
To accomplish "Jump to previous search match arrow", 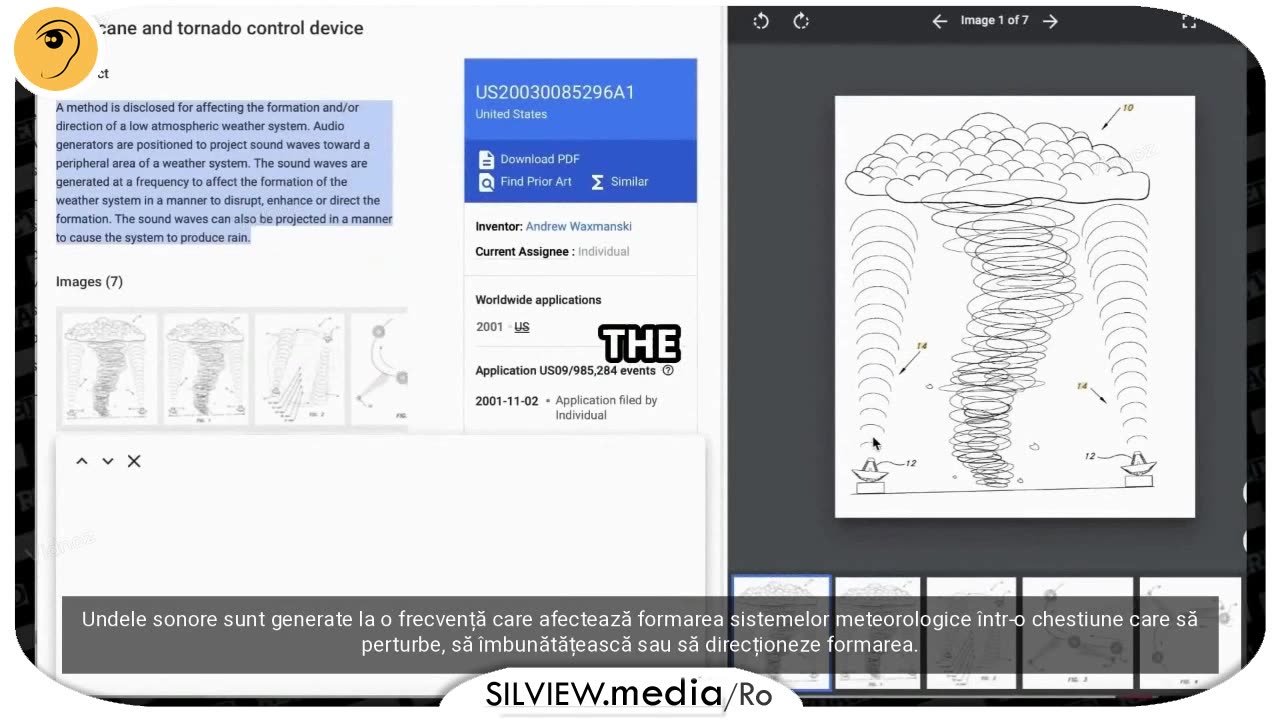I will click(82, 461).
